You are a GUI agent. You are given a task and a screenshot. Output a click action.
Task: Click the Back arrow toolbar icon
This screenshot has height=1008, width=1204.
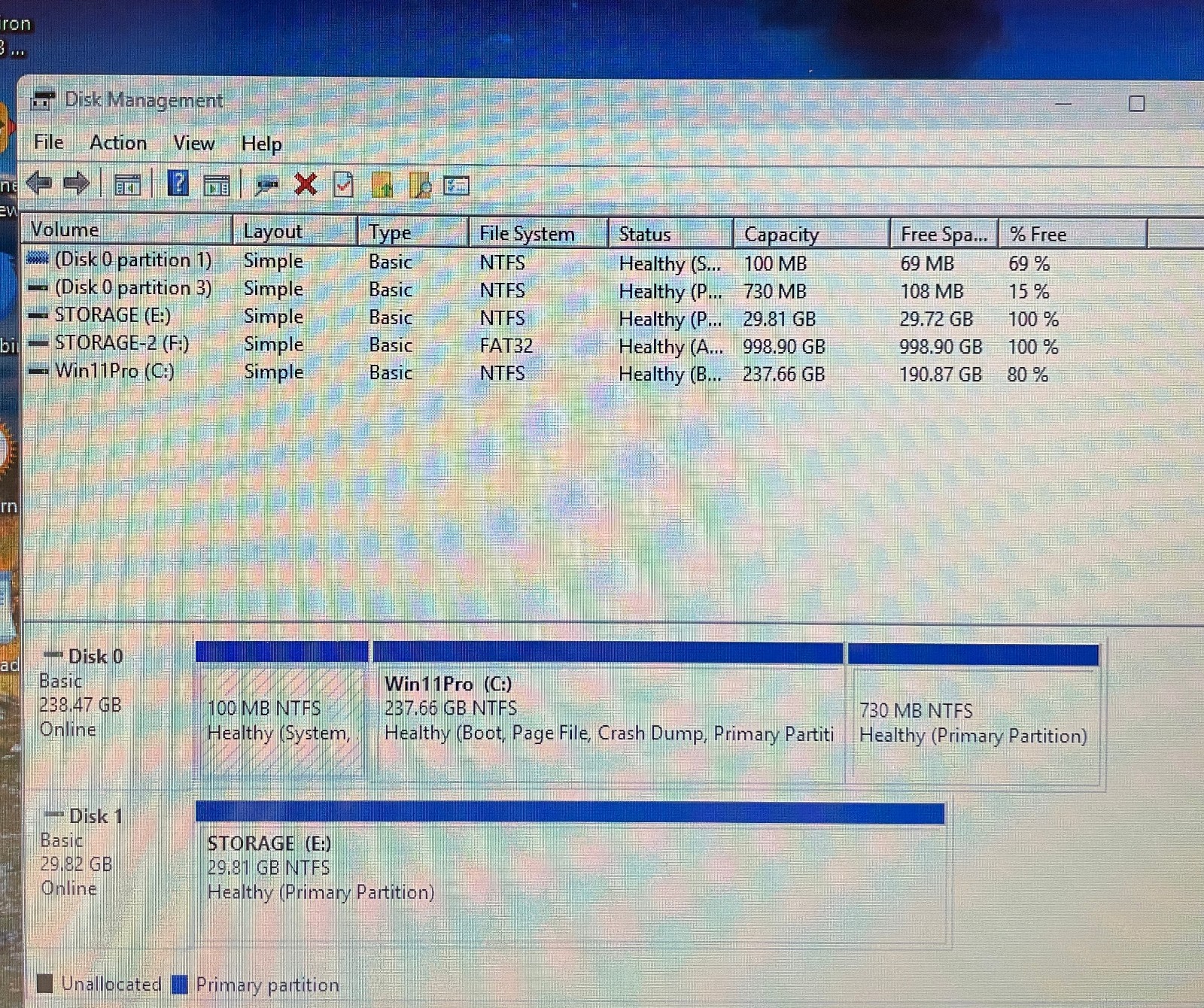point(39,183)
